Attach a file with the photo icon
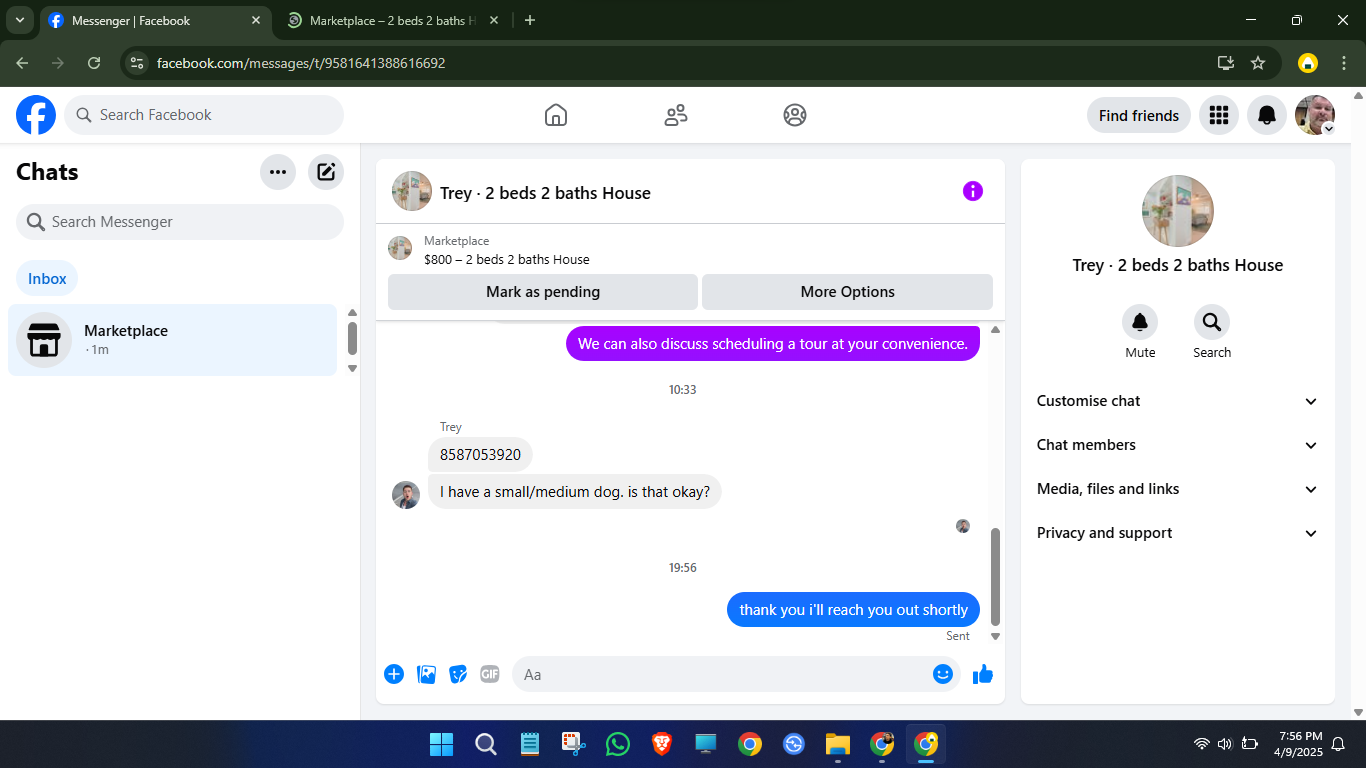The height and width of the screenshot is (768, 1366). coord(427,674)
